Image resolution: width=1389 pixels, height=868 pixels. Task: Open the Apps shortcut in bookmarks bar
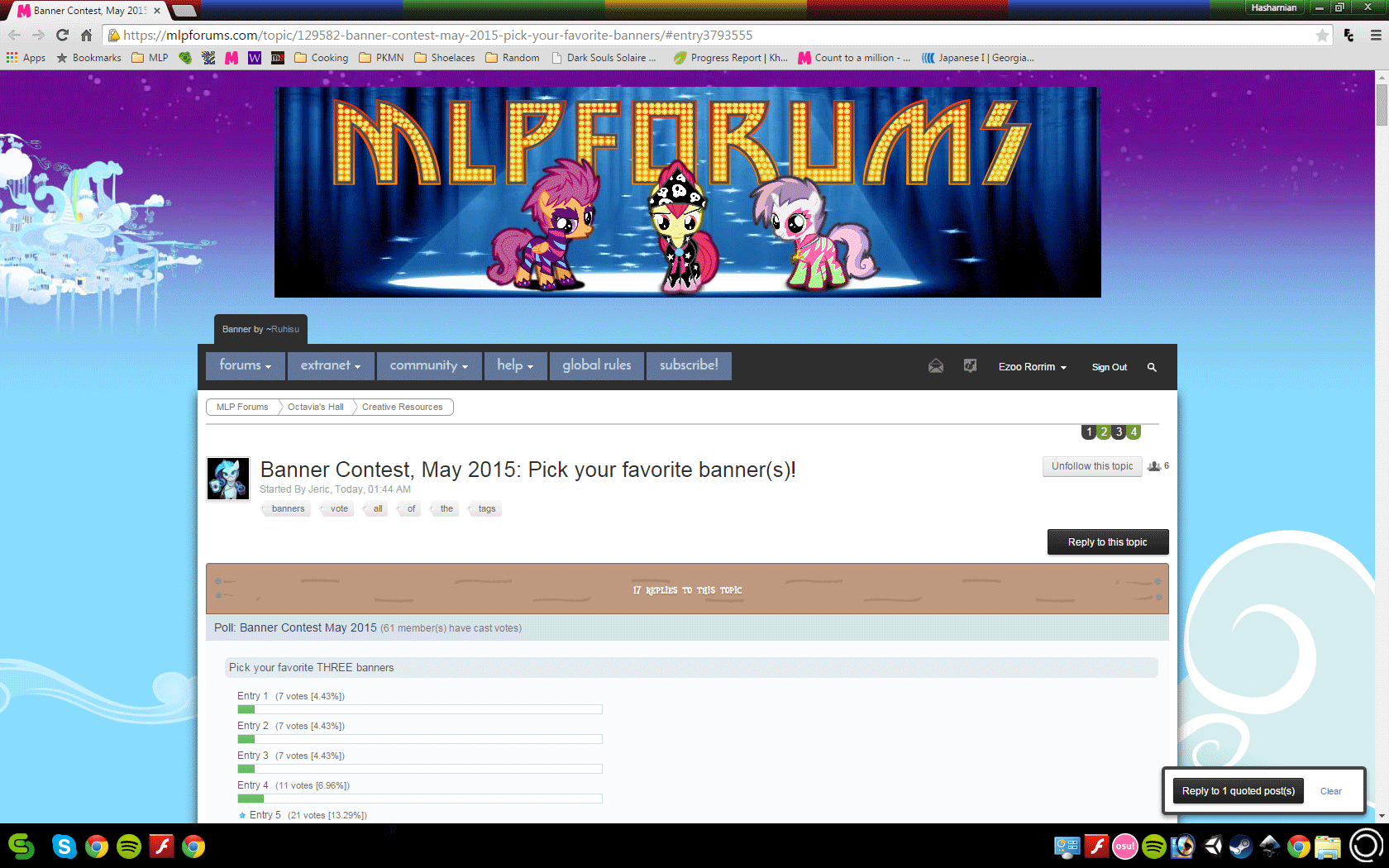[x=26, y=58]
